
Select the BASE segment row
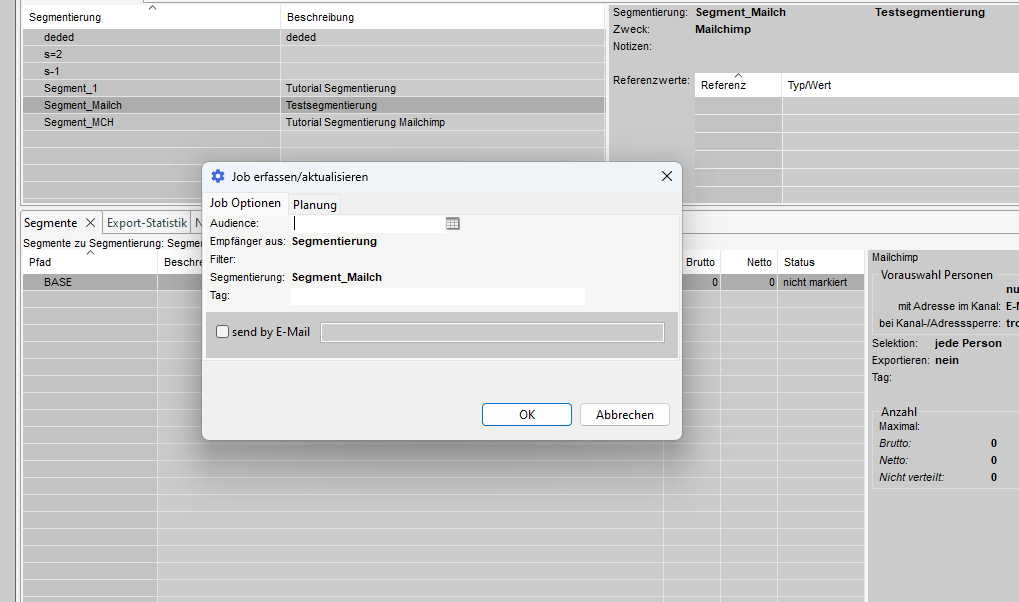point(58,283)
